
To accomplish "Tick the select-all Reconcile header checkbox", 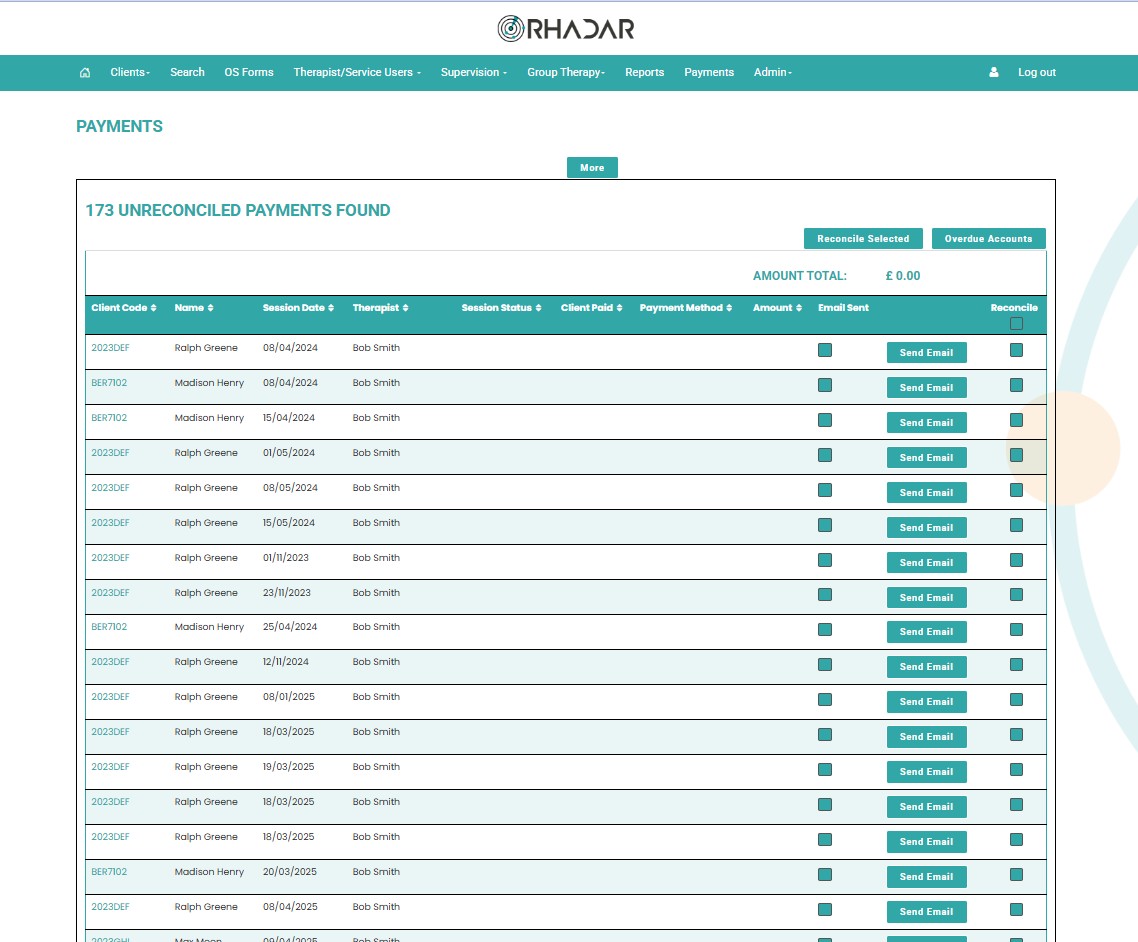I will (x=1016, y=324).
